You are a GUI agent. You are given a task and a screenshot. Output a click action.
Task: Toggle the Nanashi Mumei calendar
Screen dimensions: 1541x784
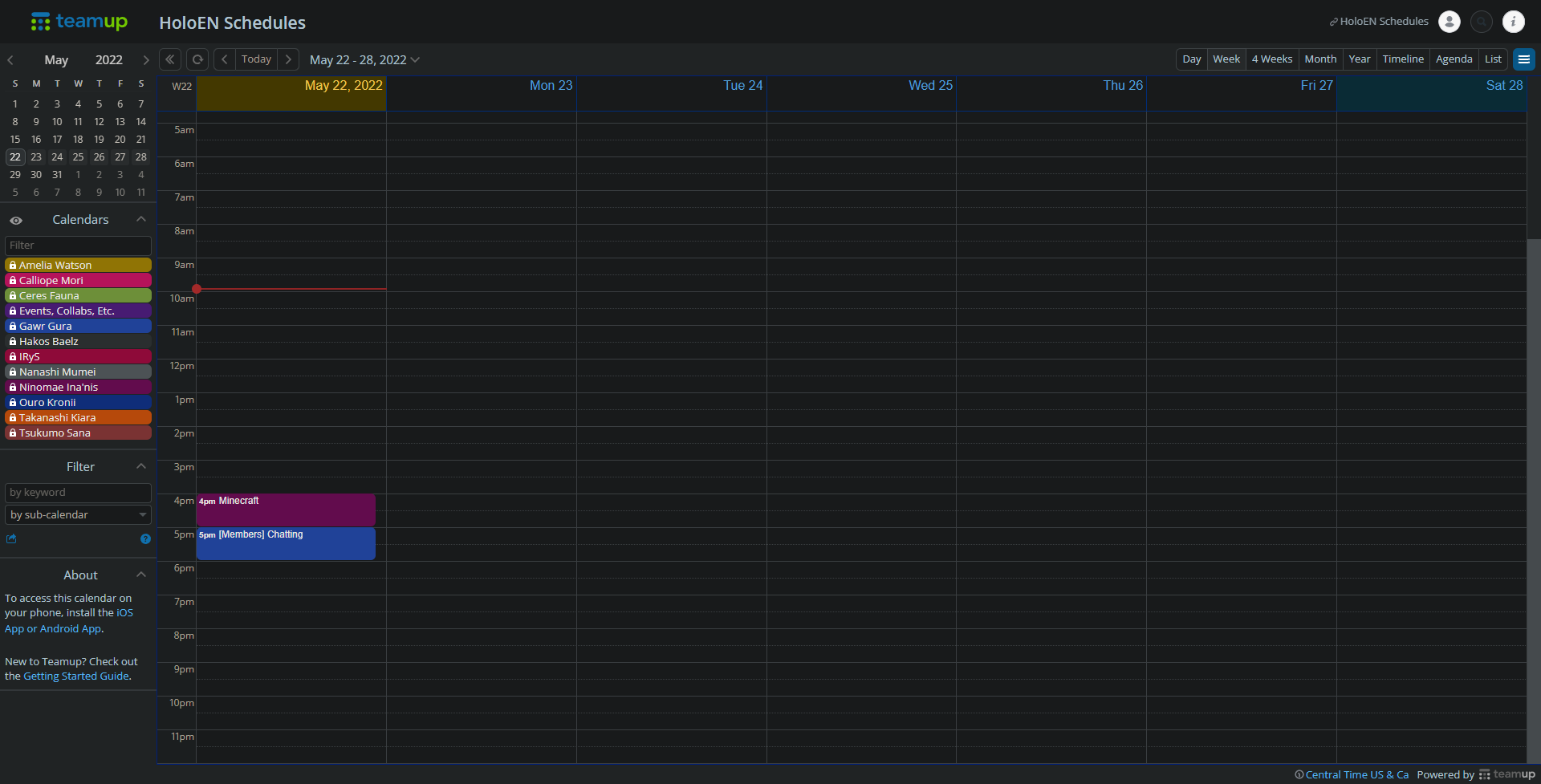coord(78,372)
